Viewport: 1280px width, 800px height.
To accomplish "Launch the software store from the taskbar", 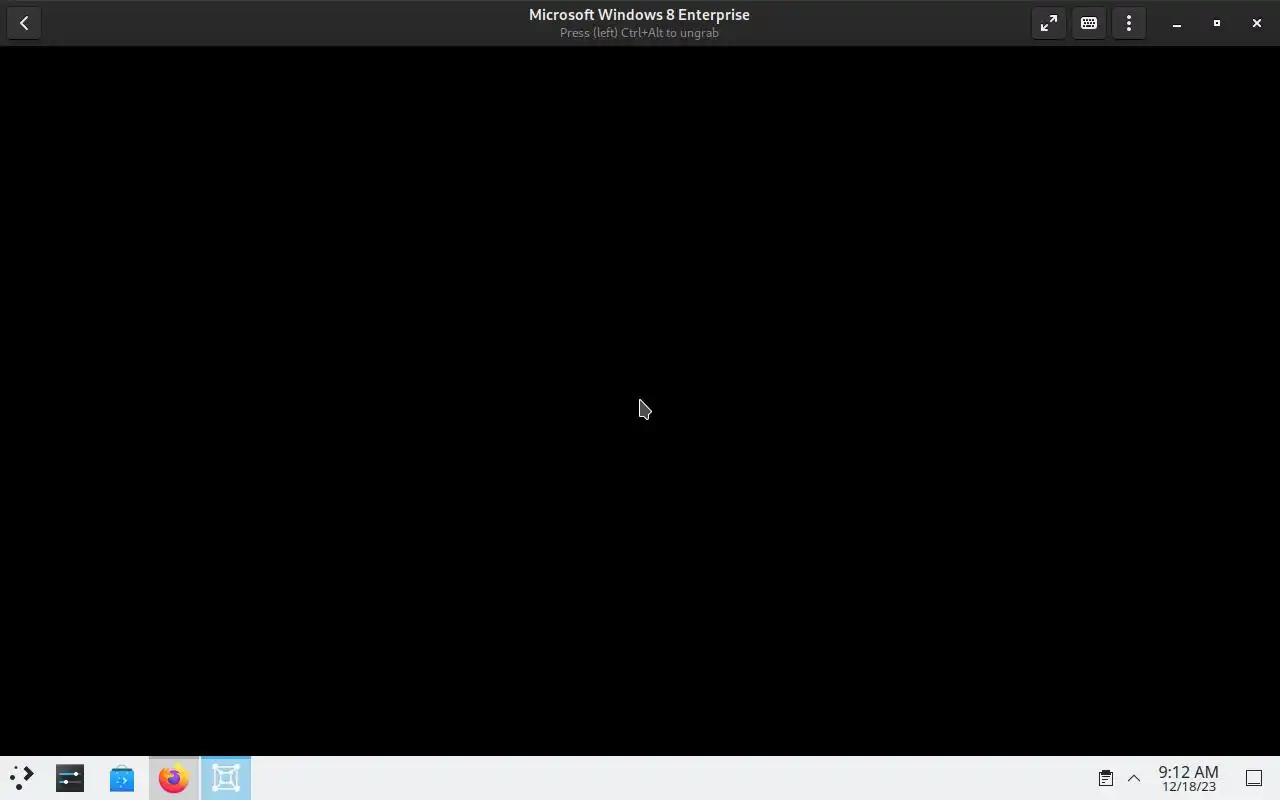I will (122, 778).
